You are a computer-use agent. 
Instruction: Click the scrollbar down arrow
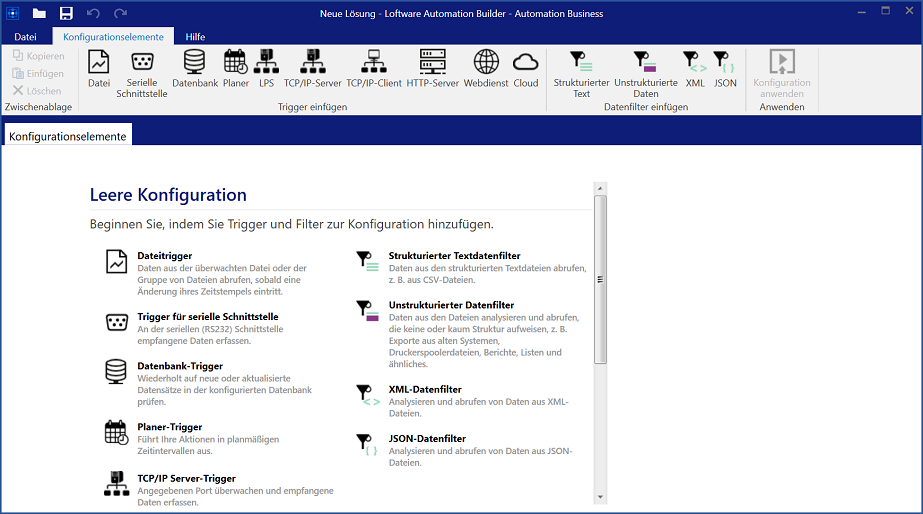(x=600, y=496)
